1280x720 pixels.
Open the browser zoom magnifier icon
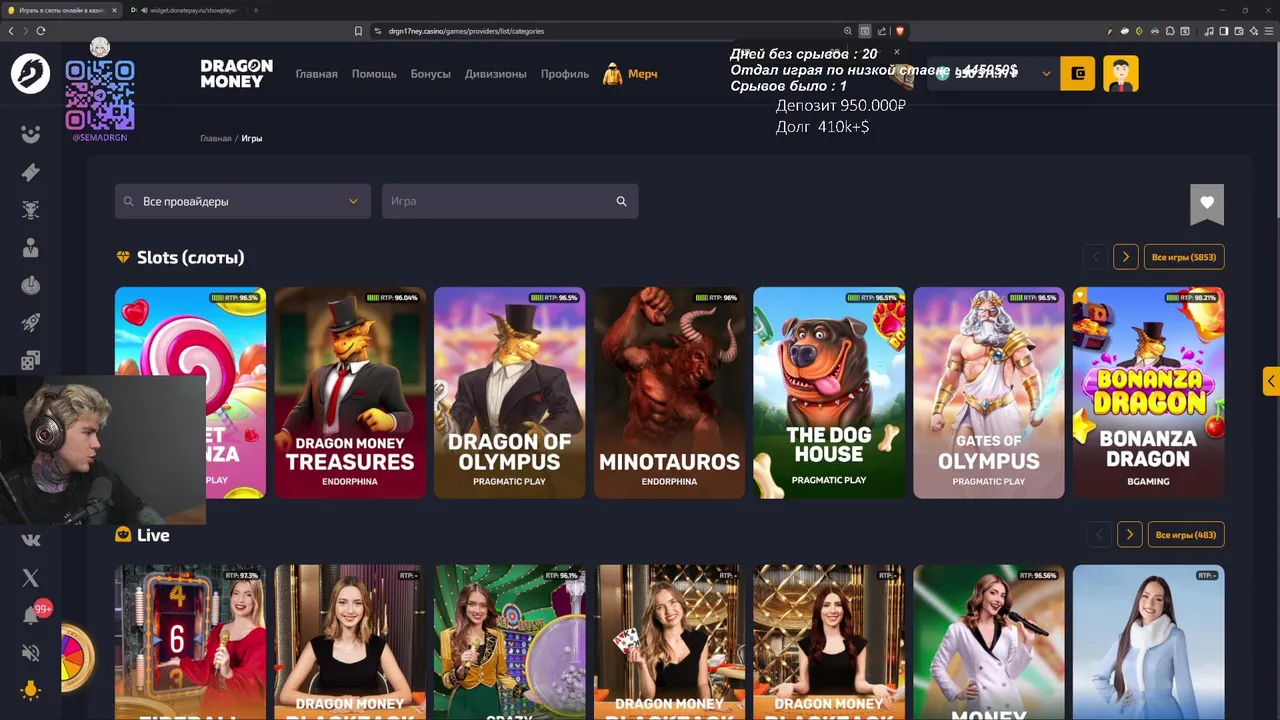[848, 31]
